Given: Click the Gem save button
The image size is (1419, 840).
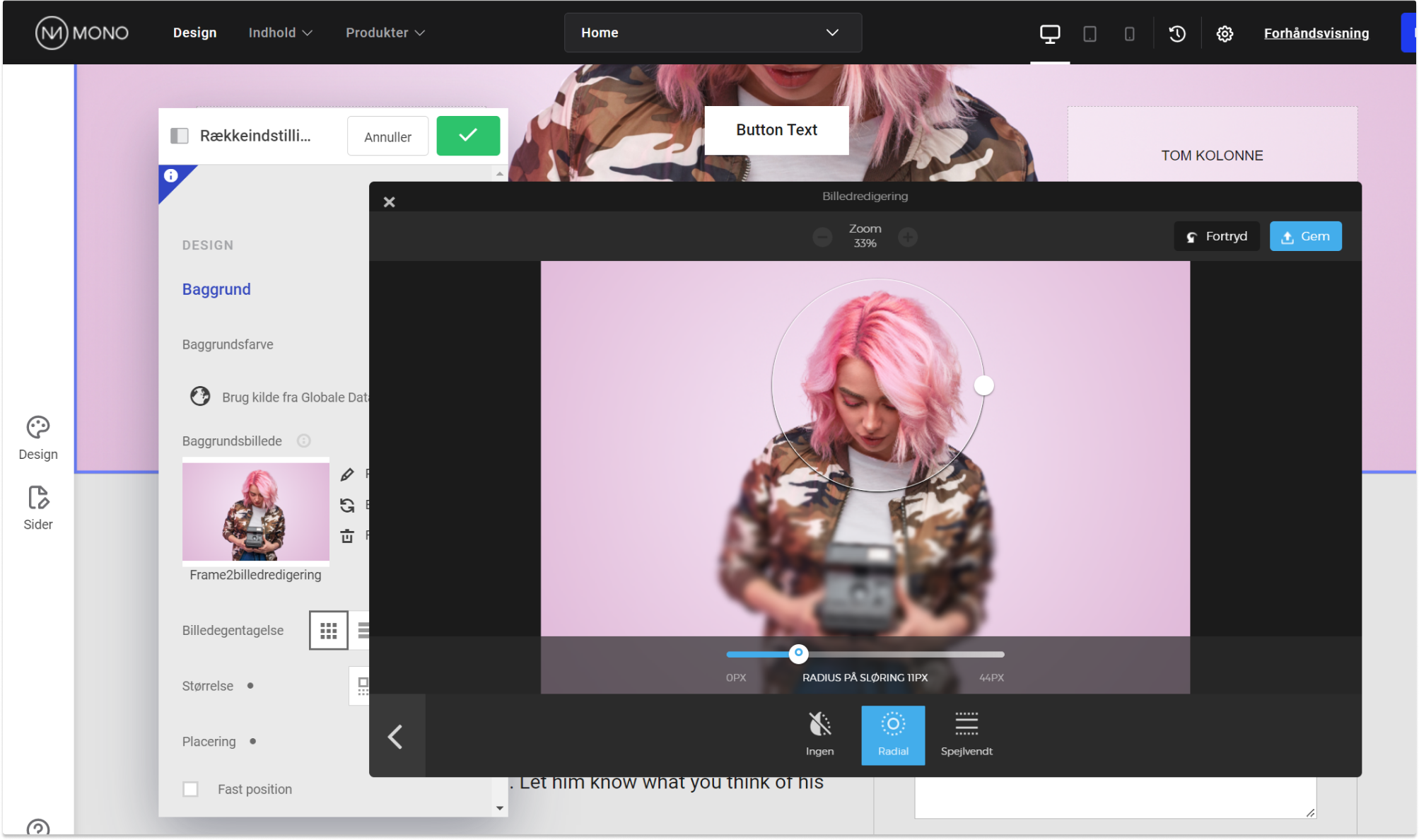Looking at the screenshot, I should pyautogui.click(x=1305, y=236).
